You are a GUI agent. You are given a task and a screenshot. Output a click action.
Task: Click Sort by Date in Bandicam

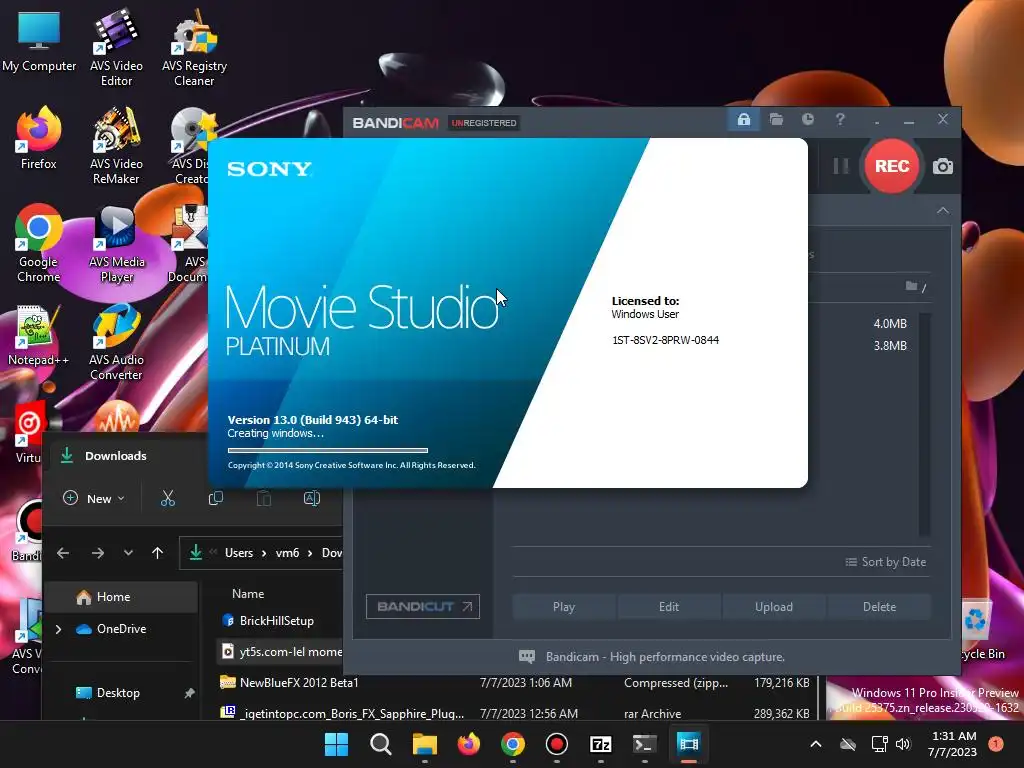tap(886, 562)
